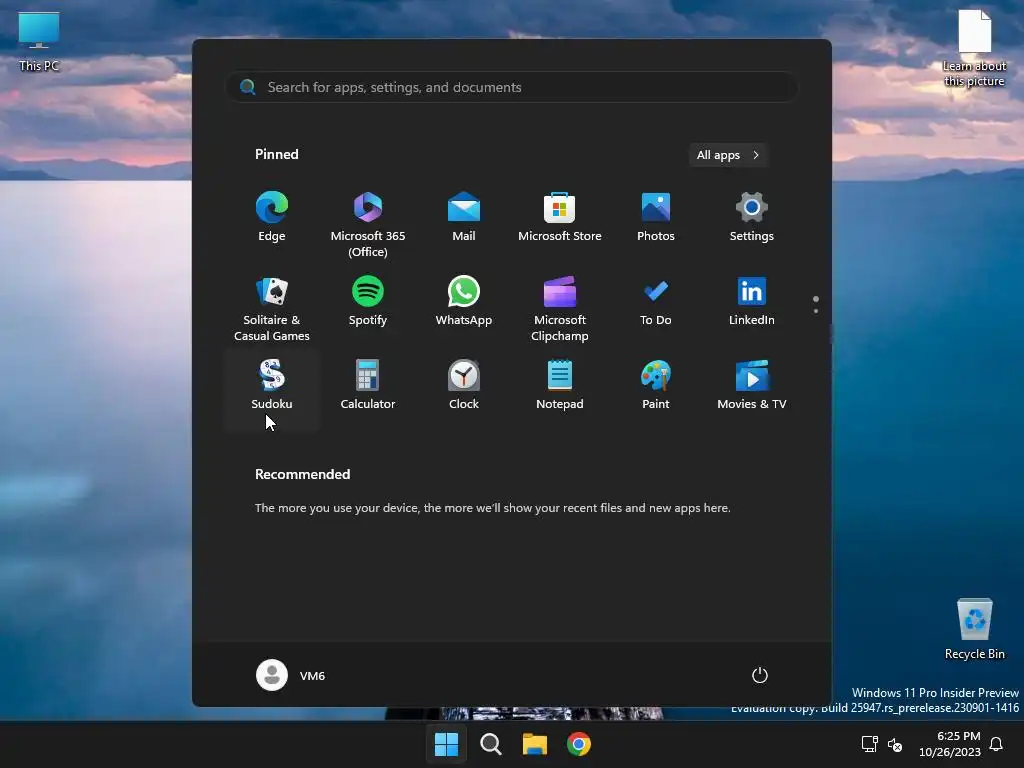Open WhatsApp

click(x=464, y=302)
